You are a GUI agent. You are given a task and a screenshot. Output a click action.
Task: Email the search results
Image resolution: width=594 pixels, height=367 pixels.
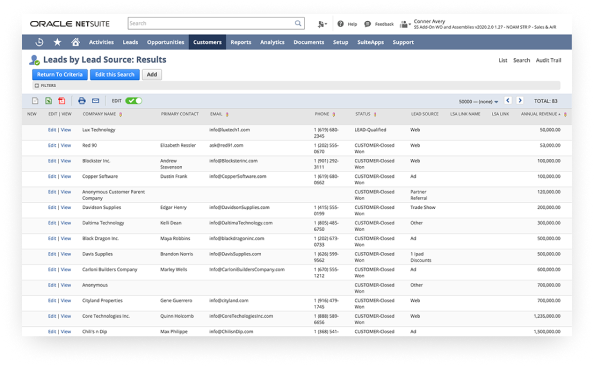coord(95,100)
